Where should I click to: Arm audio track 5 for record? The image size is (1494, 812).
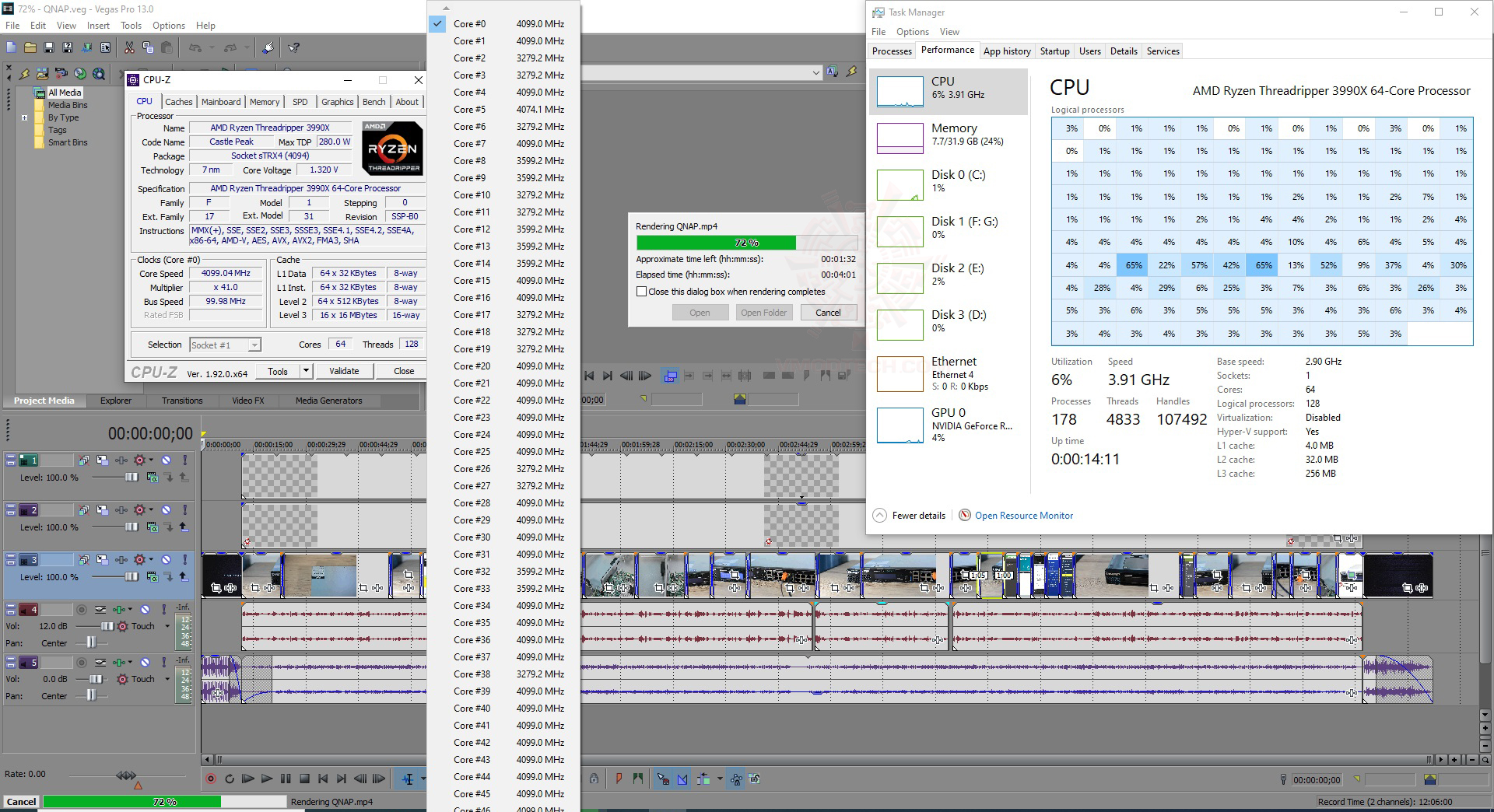tap(82, 663)
